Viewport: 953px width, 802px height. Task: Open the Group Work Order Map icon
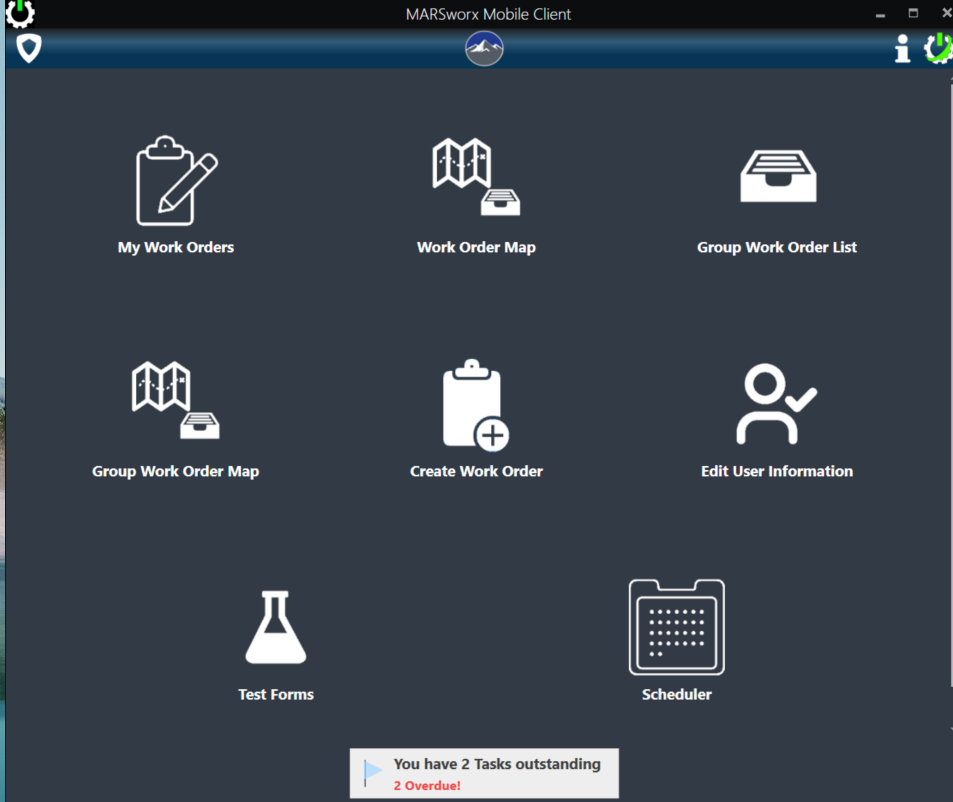click(176, 400)
